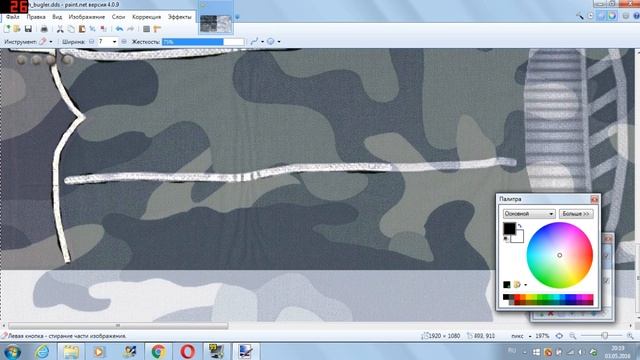Open the Help question mark icon
640x360 pixels.
[x=636, y=16]
